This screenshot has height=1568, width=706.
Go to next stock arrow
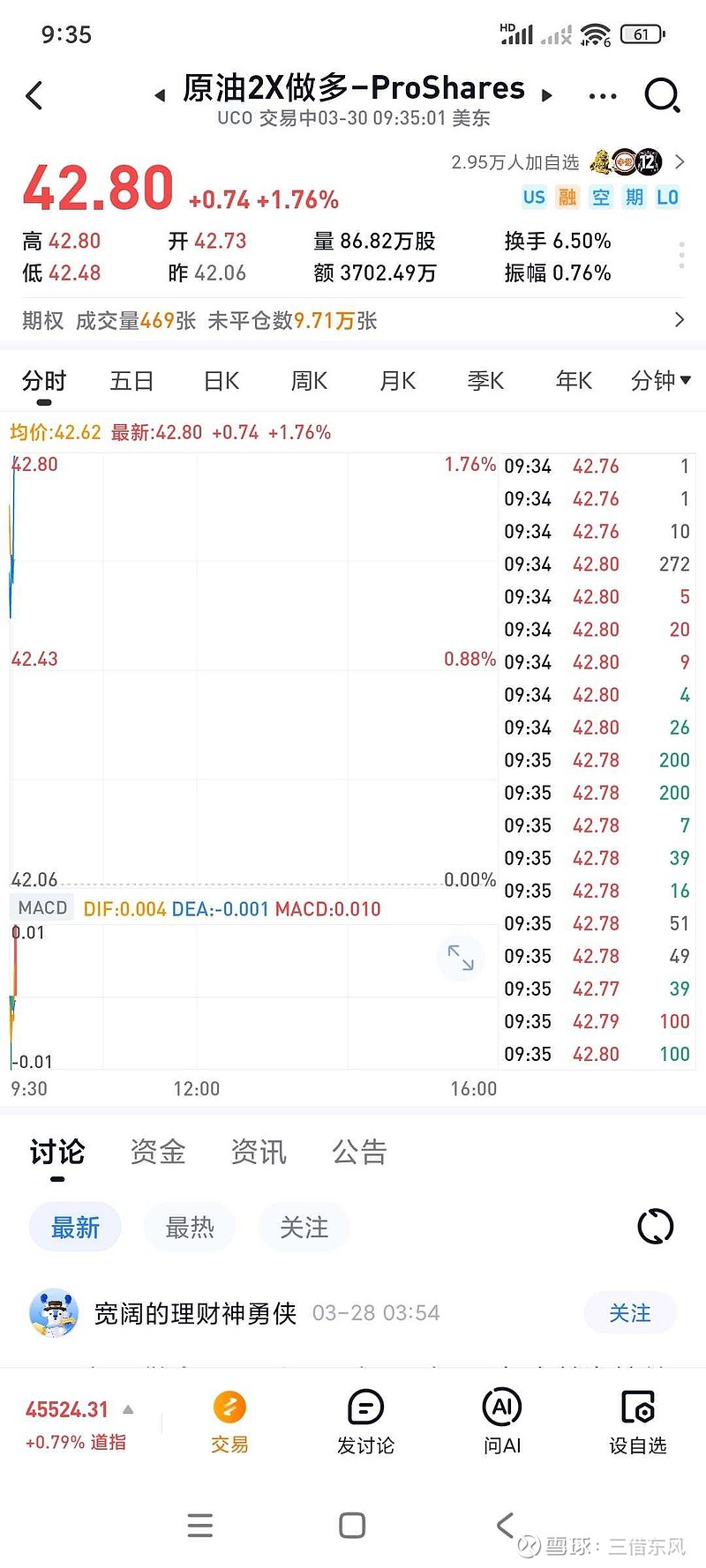click(x=547, y=95)
